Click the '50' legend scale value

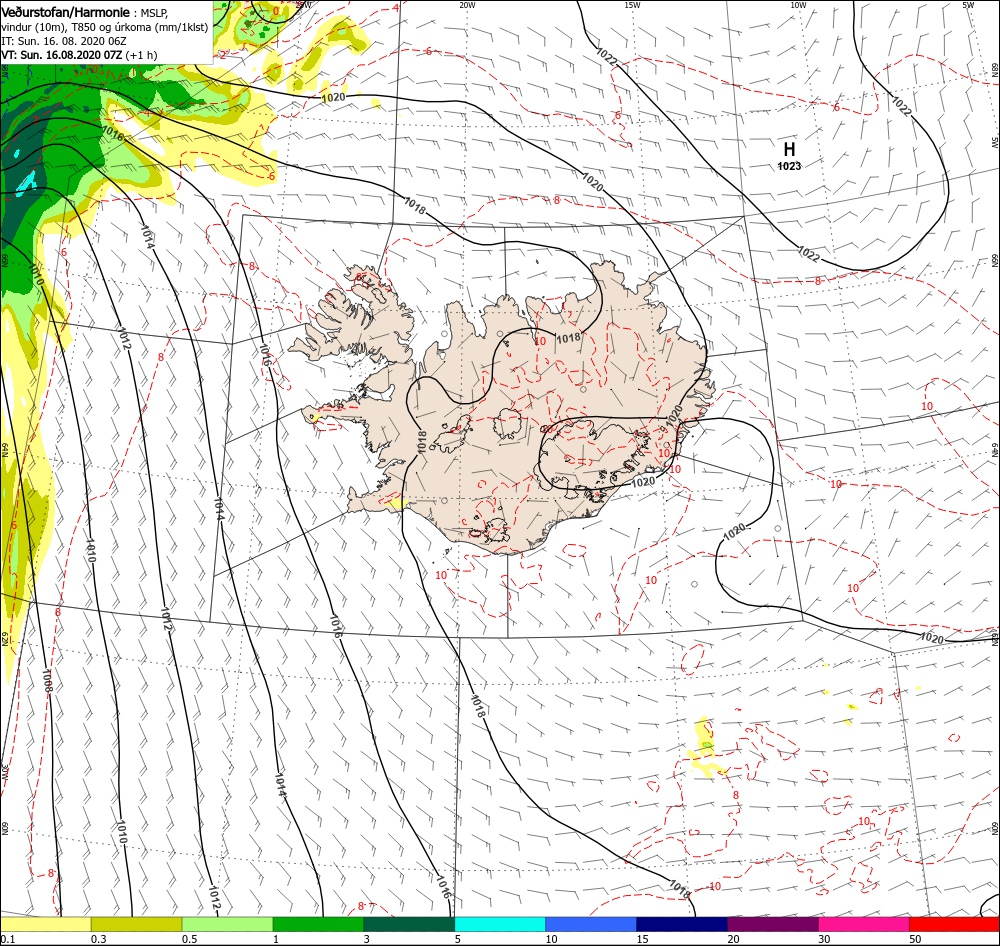tap(915, 939)
